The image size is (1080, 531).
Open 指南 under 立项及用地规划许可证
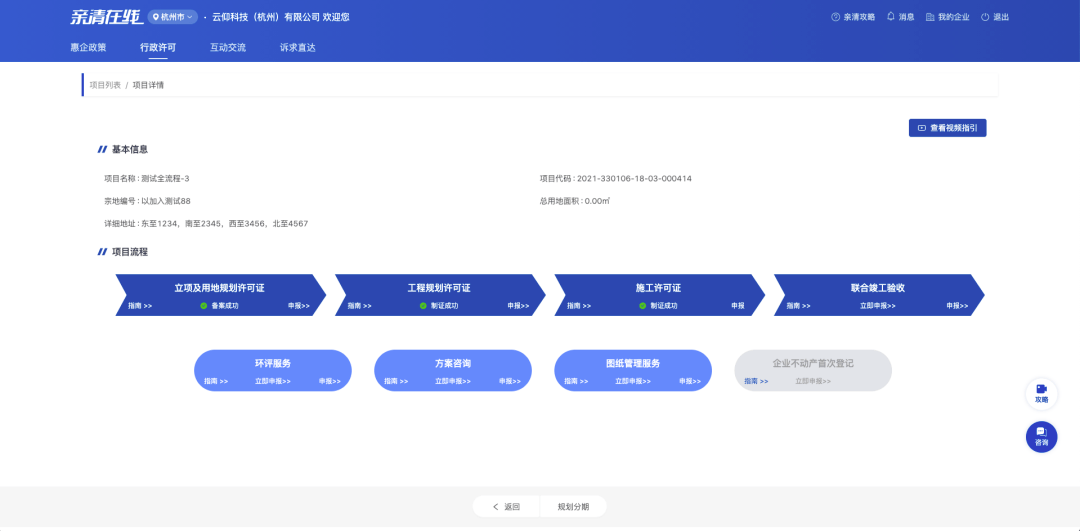(140, 305)
